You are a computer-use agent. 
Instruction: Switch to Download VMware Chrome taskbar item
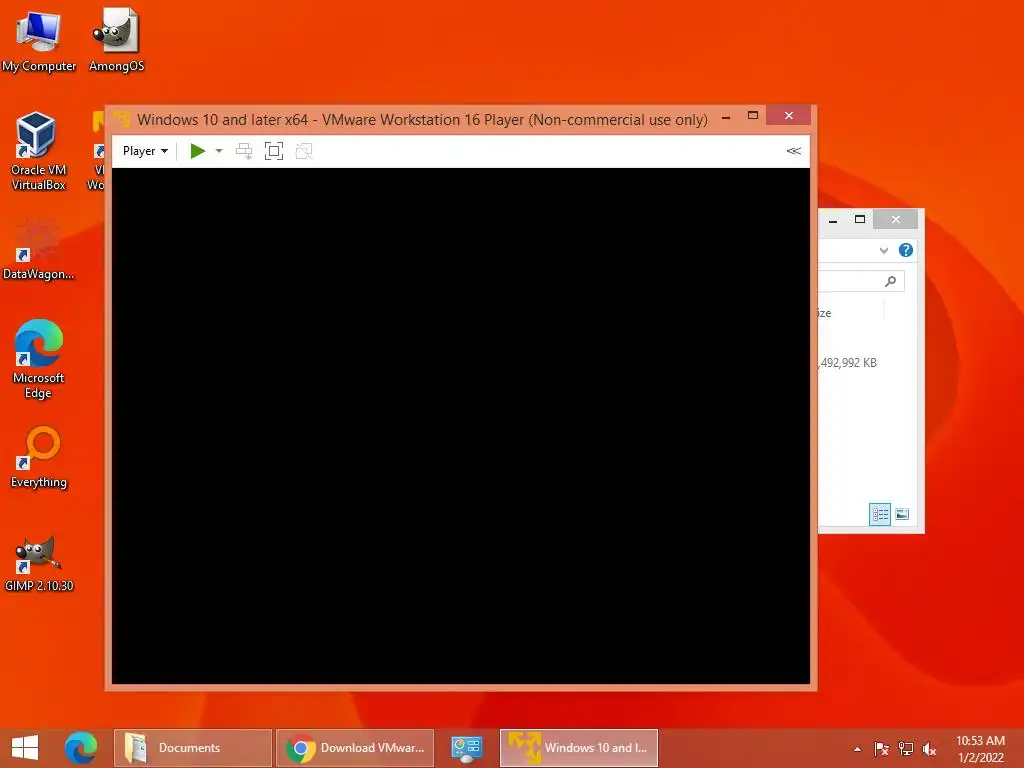[355, 748]
